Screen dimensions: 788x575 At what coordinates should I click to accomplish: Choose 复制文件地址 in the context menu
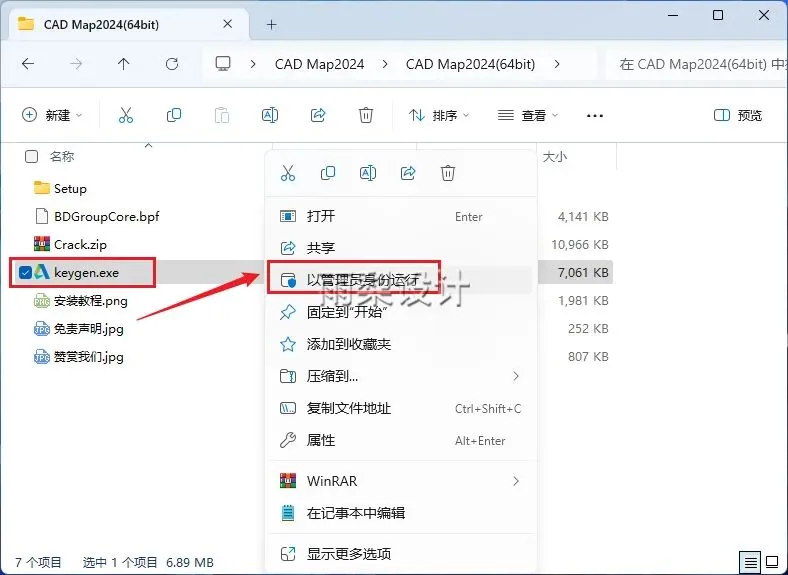401,408
